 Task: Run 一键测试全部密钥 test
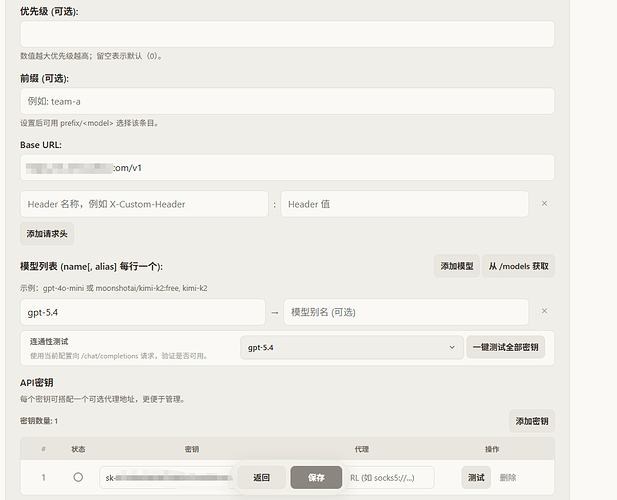pyautogui.click(x=505, y=347)
